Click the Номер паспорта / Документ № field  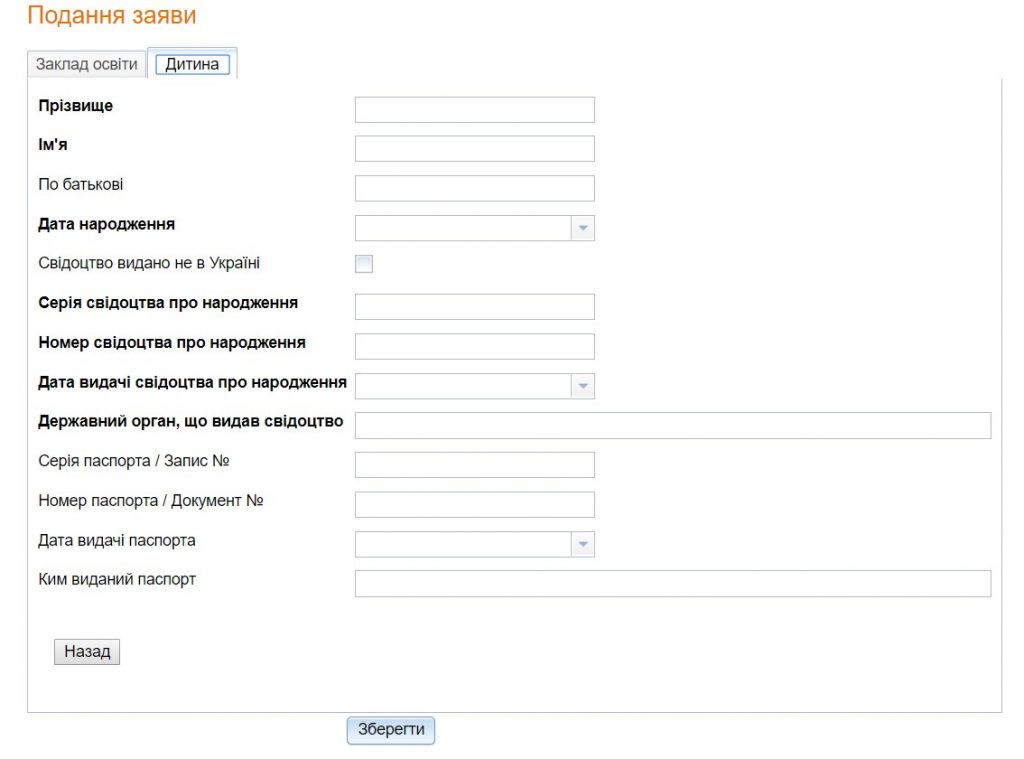474,504
